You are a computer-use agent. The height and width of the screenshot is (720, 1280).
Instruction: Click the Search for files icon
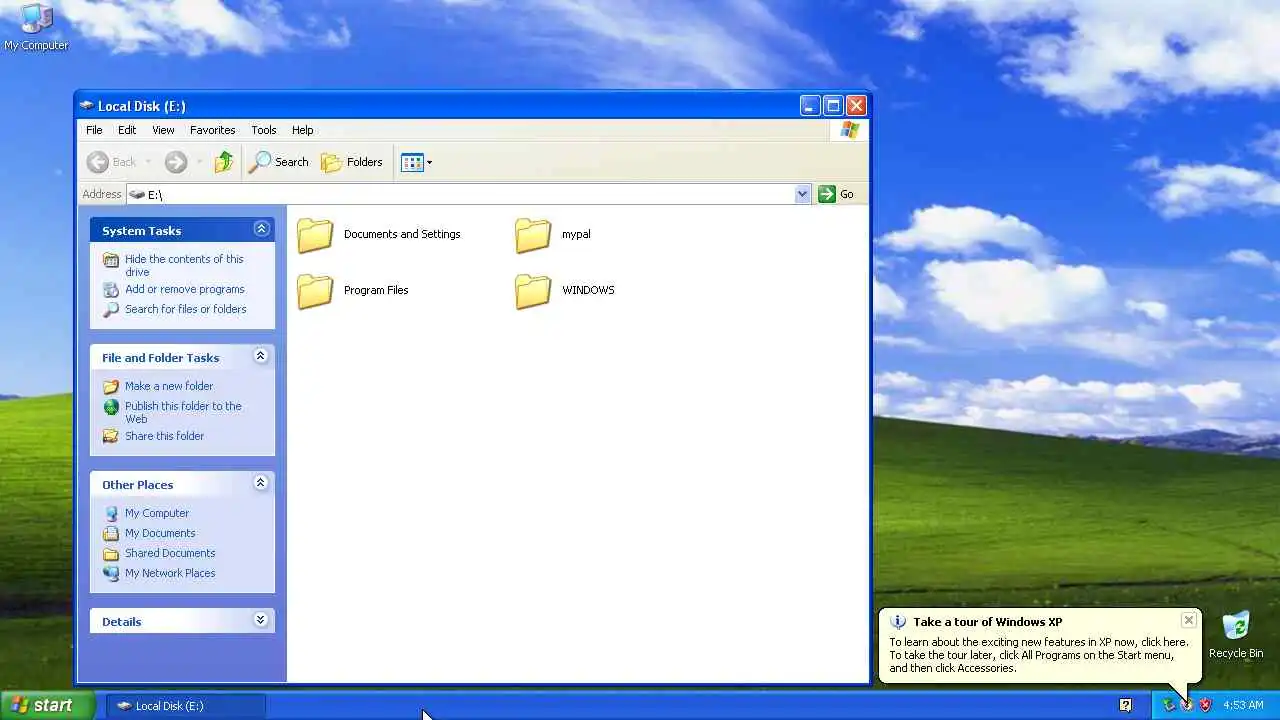click(111, 309)
